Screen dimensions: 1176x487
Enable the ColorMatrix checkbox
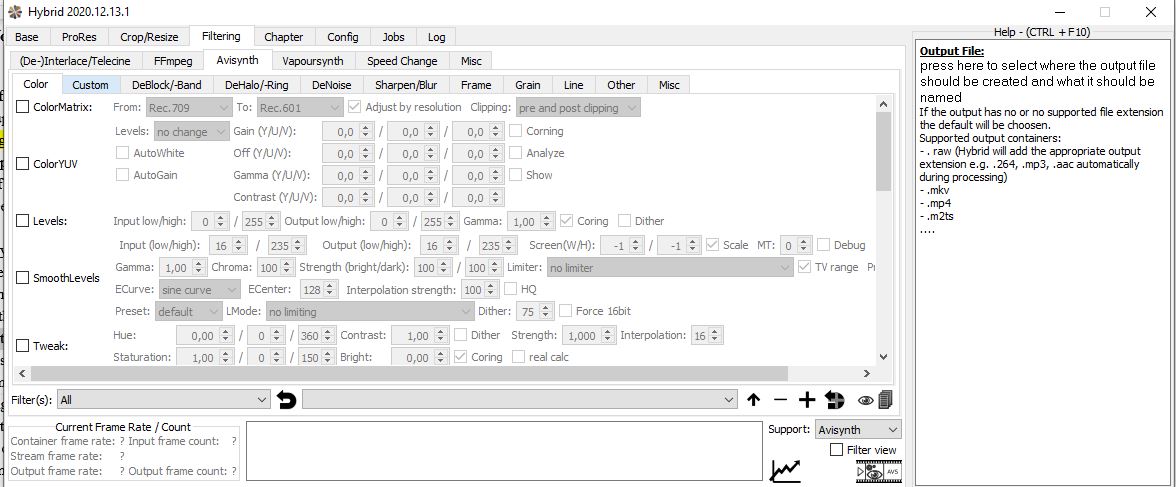pyautogui.click(x=23, y=107)
